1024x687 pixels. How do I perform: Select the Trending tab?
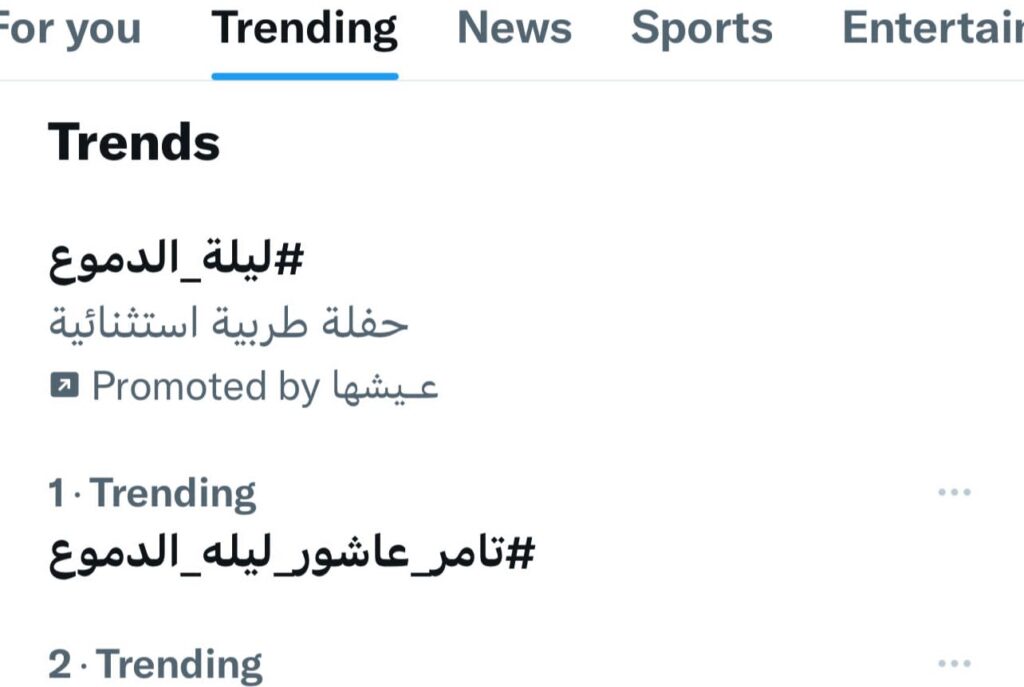click(305, 30)
